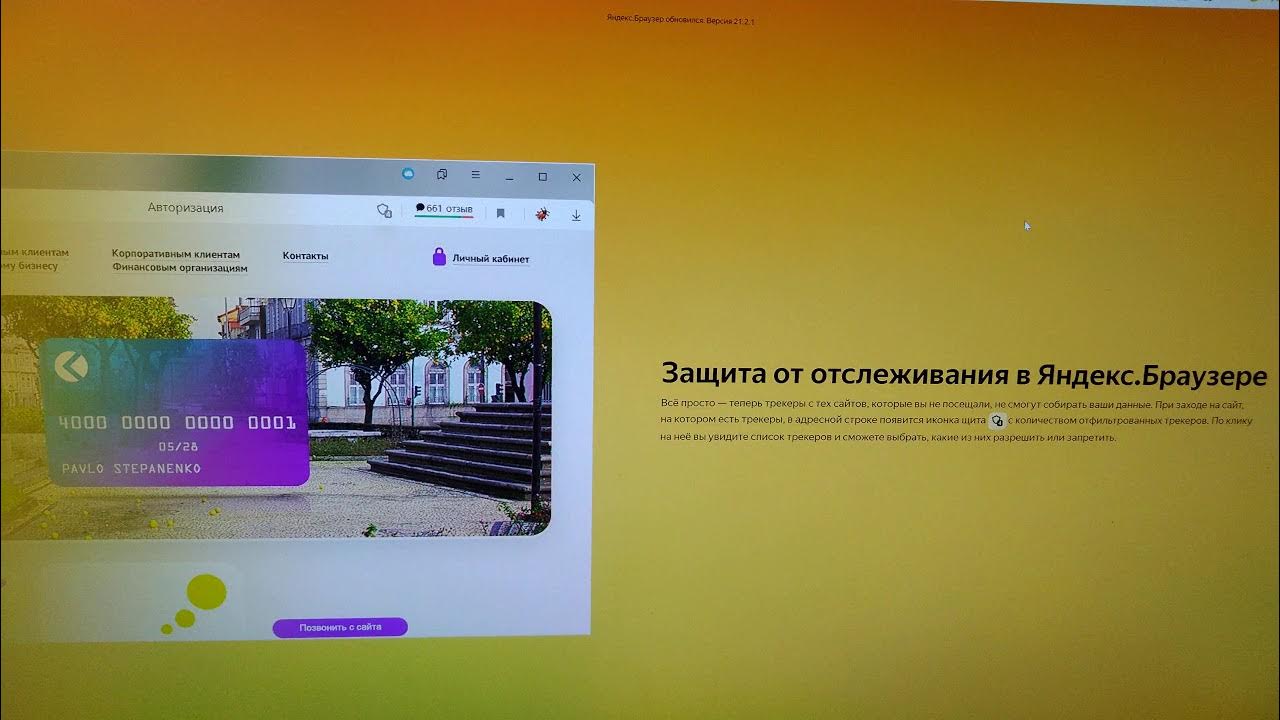Screen dimensions: 1280x720
Task: Click the blue cloud profile icon
Action: click(408, 174)
